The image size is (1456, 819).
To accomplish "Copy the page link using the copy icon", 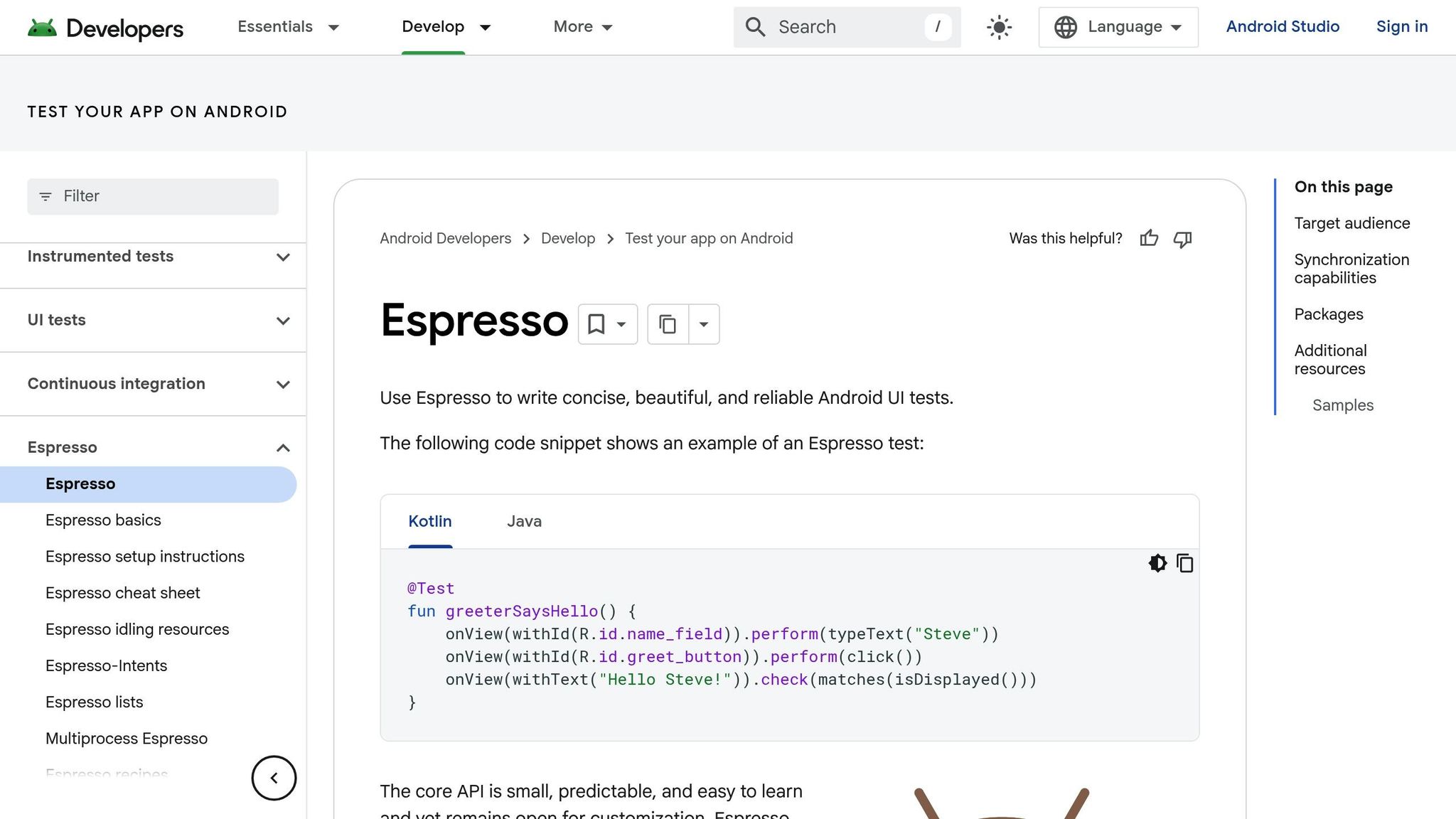I will click(667, 323).
